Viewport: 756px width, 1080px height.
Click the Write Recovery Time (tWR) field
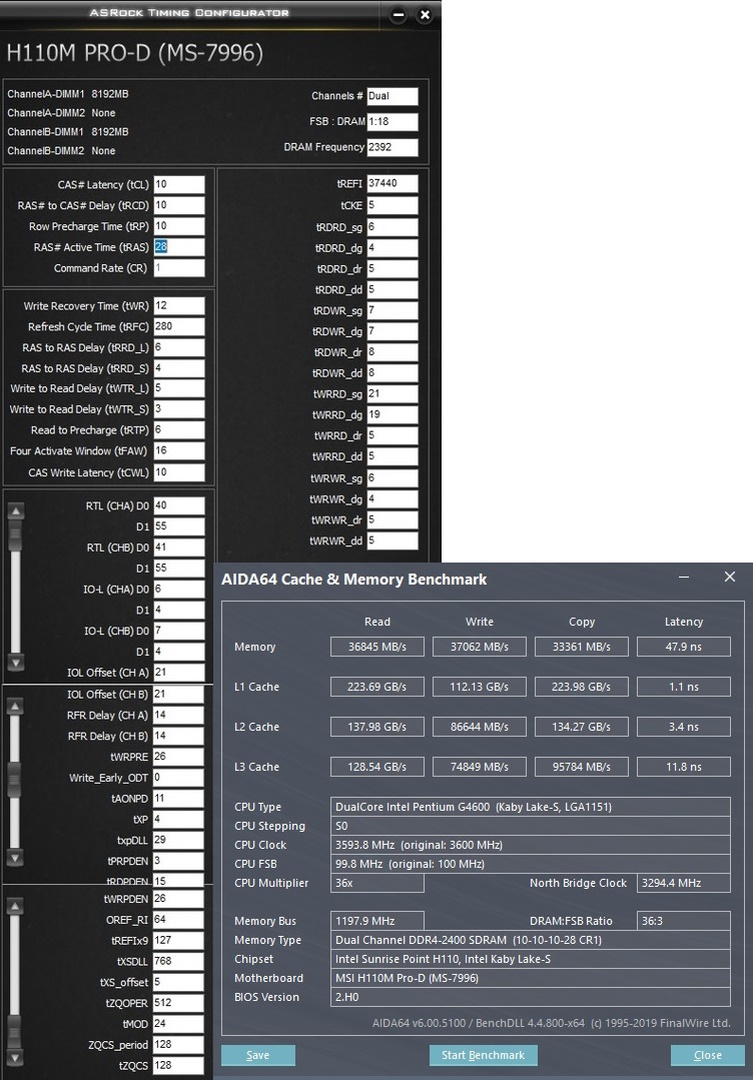point(179,306)
